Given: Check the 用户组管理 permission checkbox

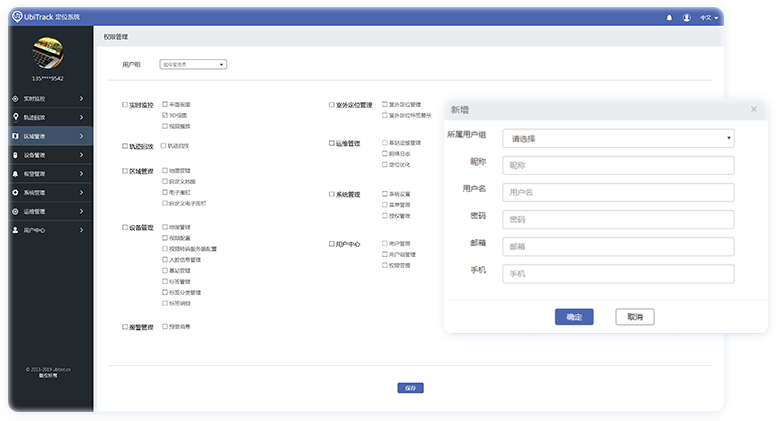Looking at the screenshot, I should pos(385,254).
